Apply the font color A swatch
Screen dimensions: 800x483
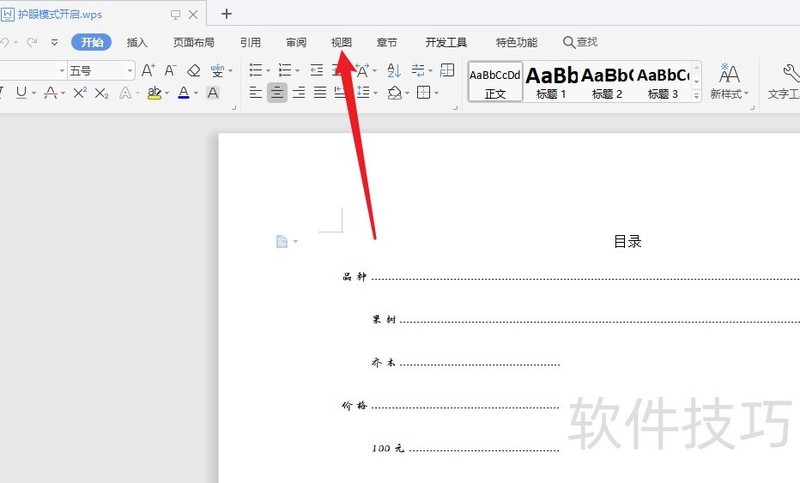pyautogui.click(x=184, y=93)
